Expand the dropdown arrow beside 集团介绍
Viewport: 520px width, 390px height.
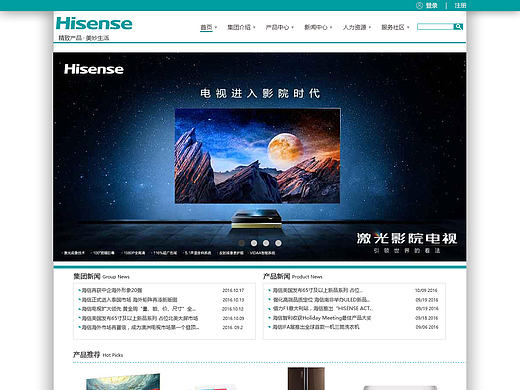[x=254, y=27]
